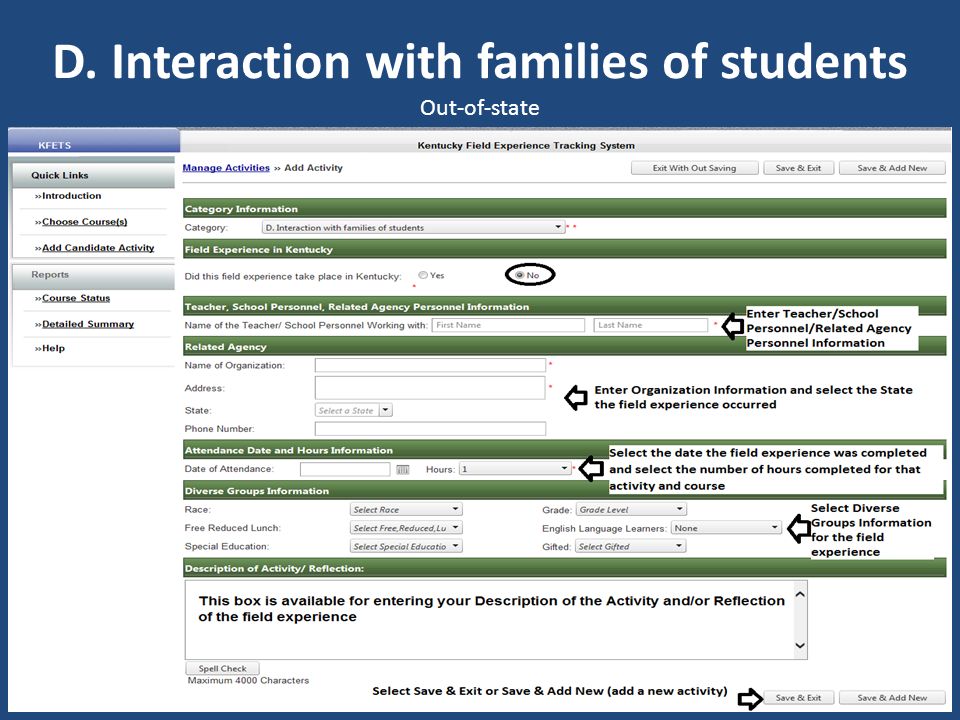Screen dimensions: 960x720
Task: Open the Select Race dropdown
Action: point(406,509)
